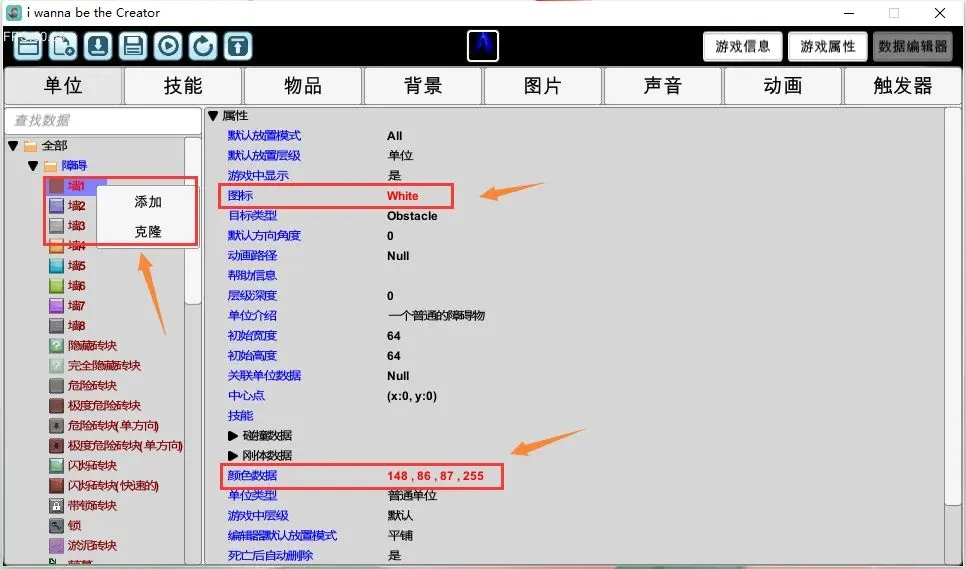Switch to the 背景 tab
966x569 pixels.
(x=423, y=86)
